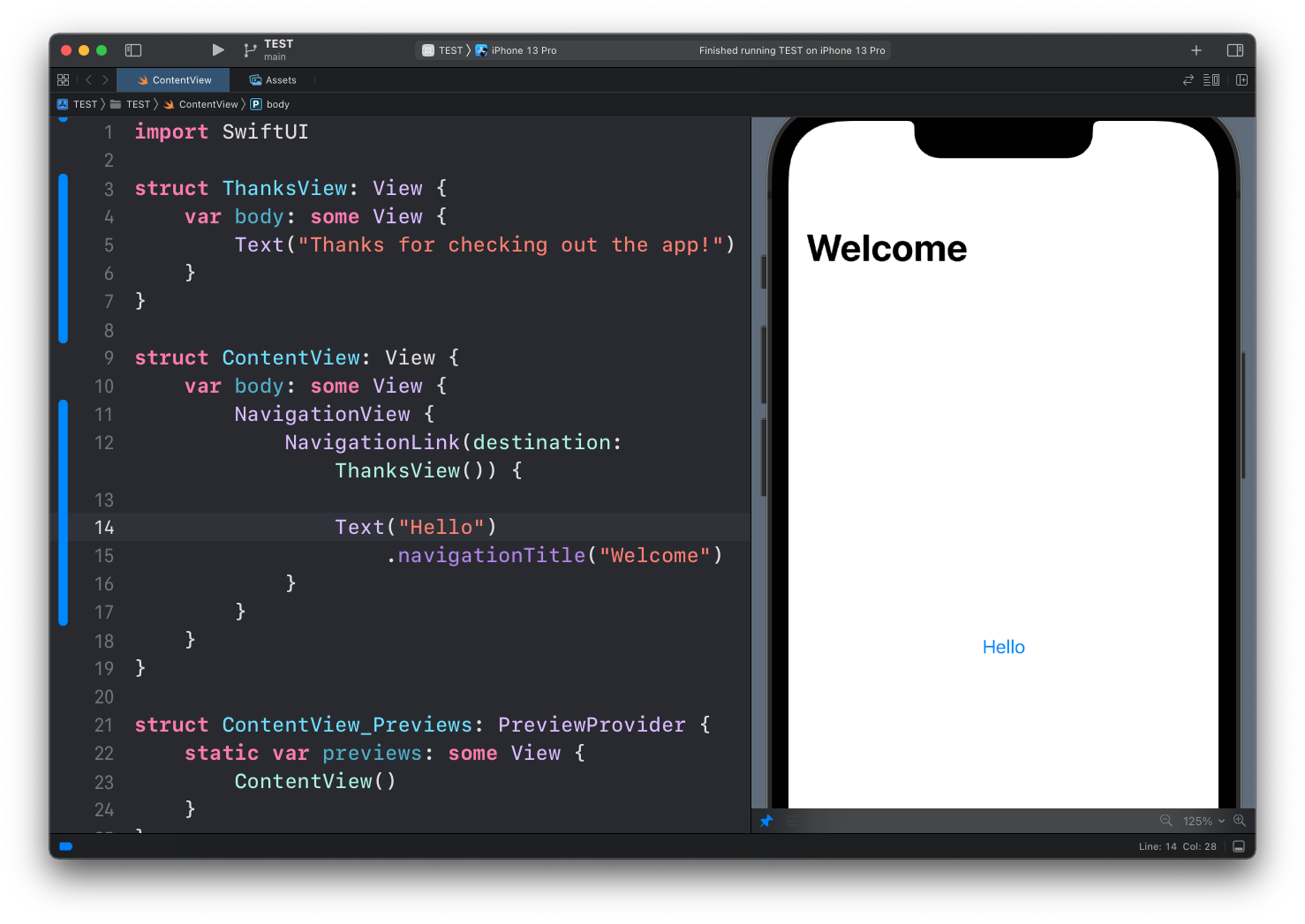
Task: Open the 125% zoom level dropdown
Action: tap(1203, 821)
